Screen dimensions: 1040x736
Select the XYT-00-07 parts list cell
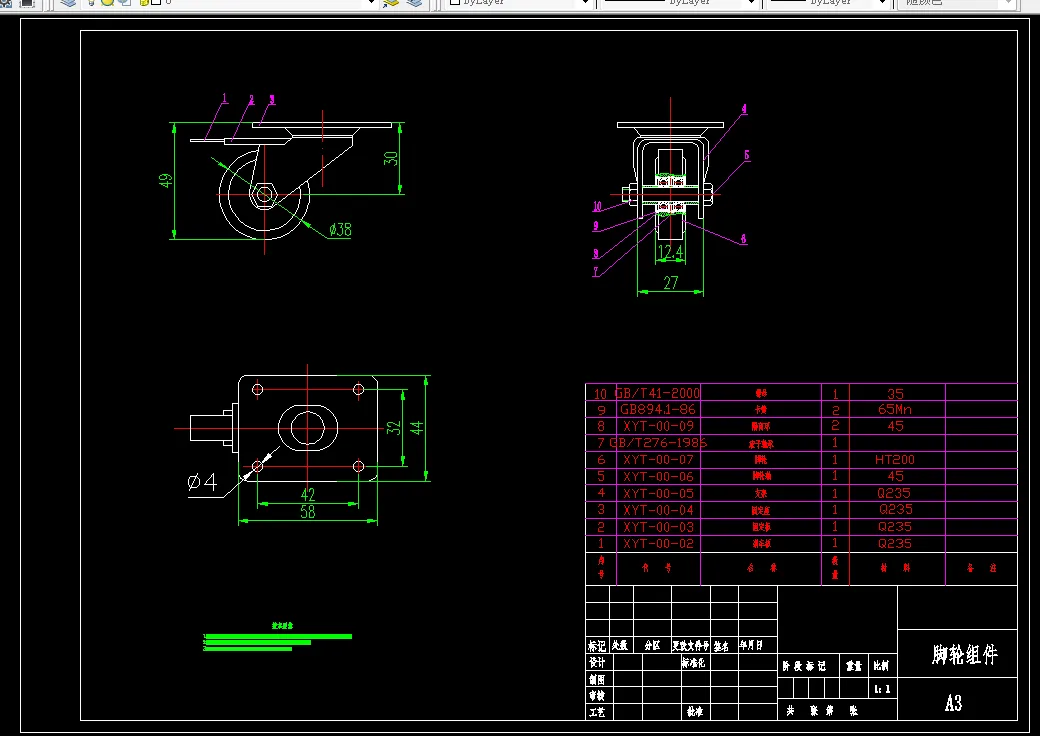coord(658,460)
